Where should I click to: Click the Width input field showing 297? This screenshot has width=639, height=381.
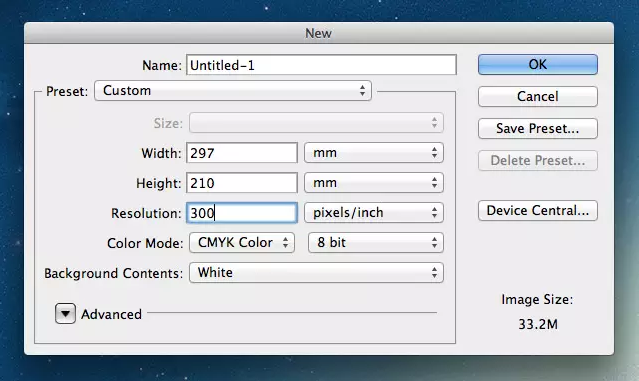242,153
